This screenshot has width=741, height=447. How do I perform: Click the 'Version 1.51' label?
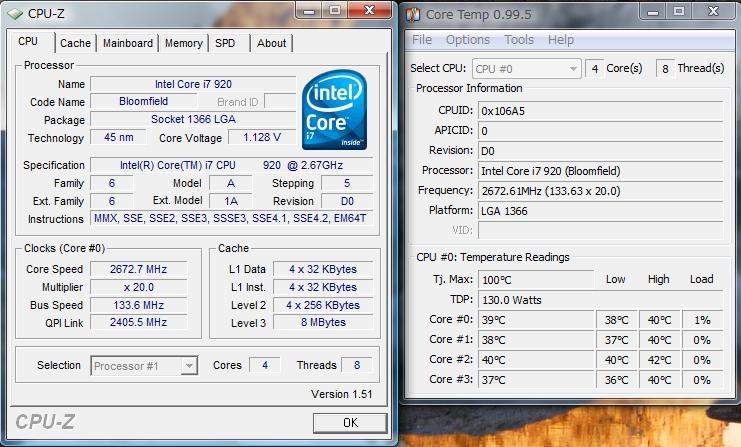(x=341, y=394)
